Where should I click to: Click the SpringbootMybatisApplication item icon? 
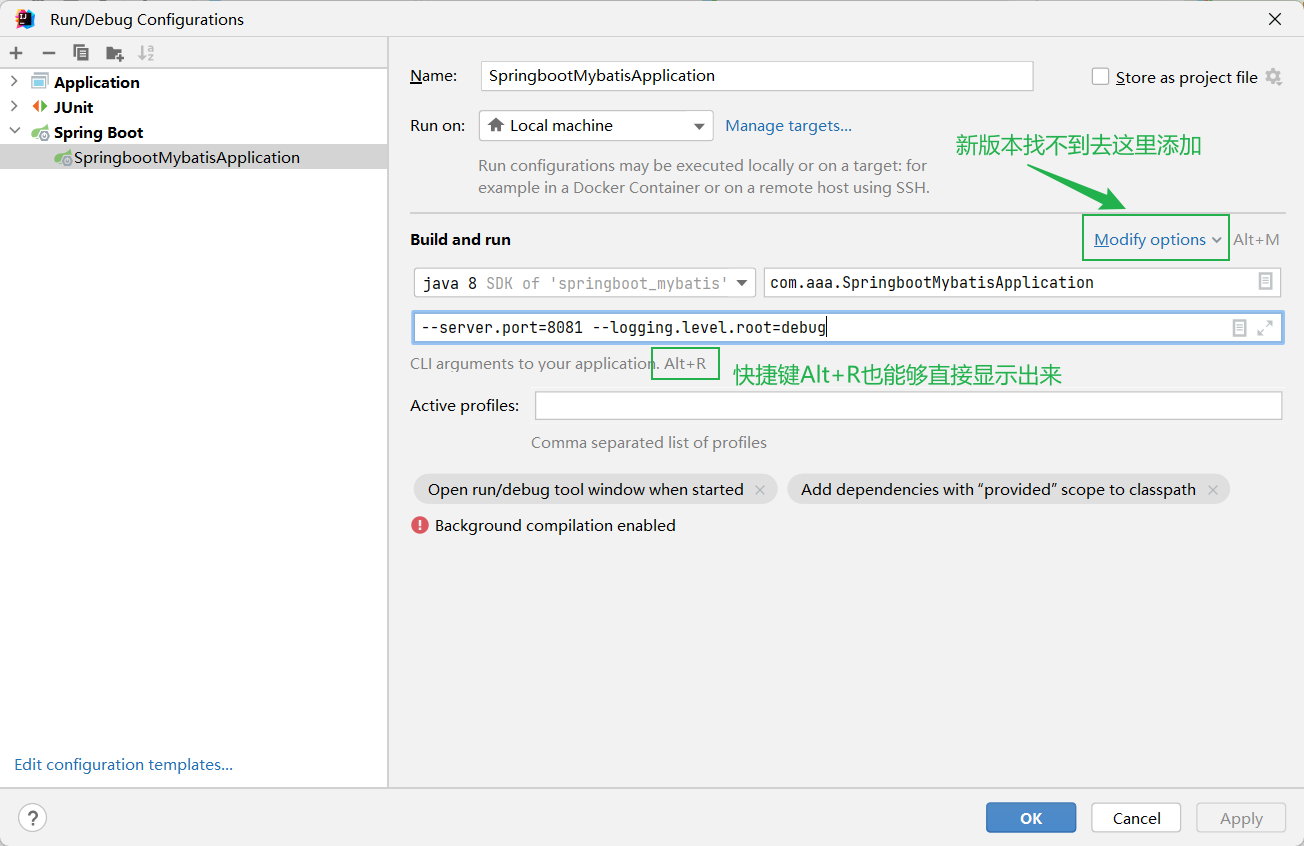(x=63, y=157)
